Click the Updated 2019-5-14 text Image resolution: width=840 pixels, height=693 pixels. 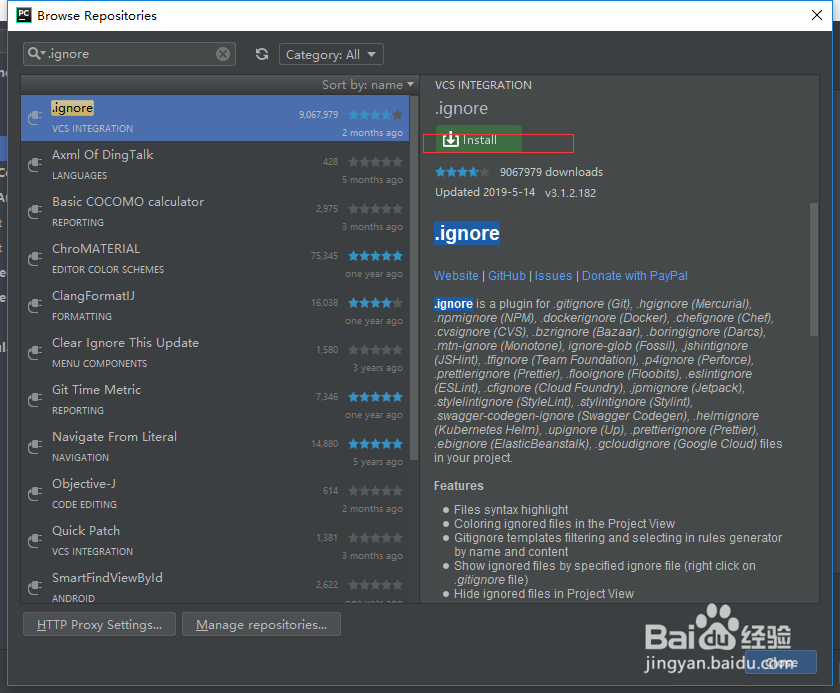pos(485,192)
